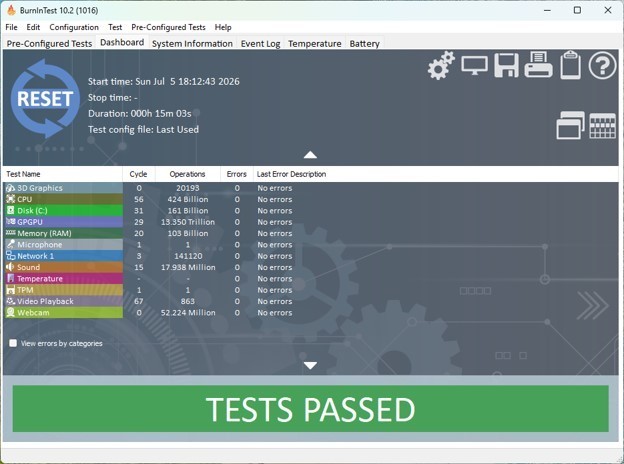Click the Network 1 test icon
624x464 pixels.
(x=10, y=255)
